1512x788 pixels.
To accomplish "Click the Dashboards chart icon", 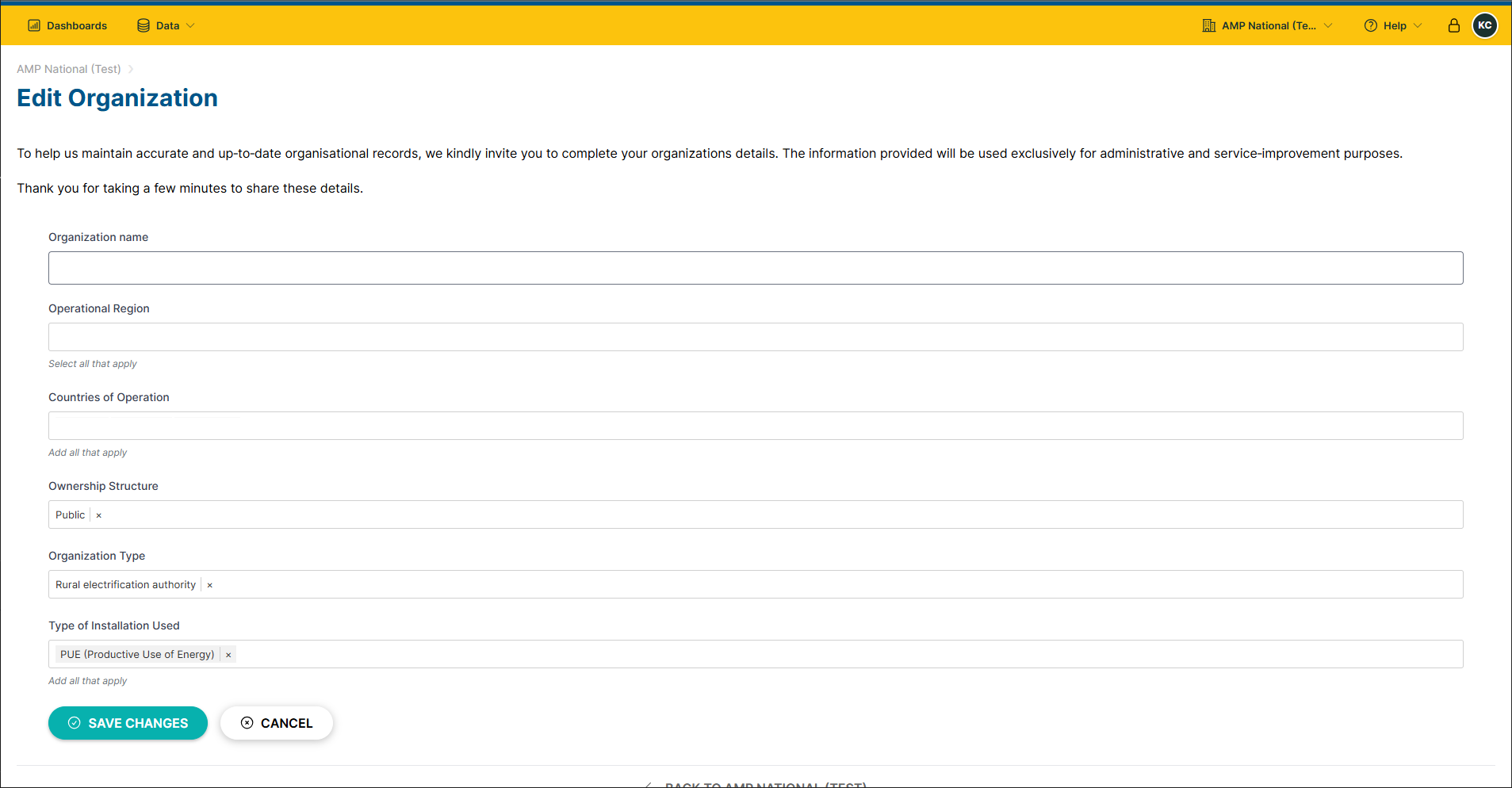I will 34,25.
